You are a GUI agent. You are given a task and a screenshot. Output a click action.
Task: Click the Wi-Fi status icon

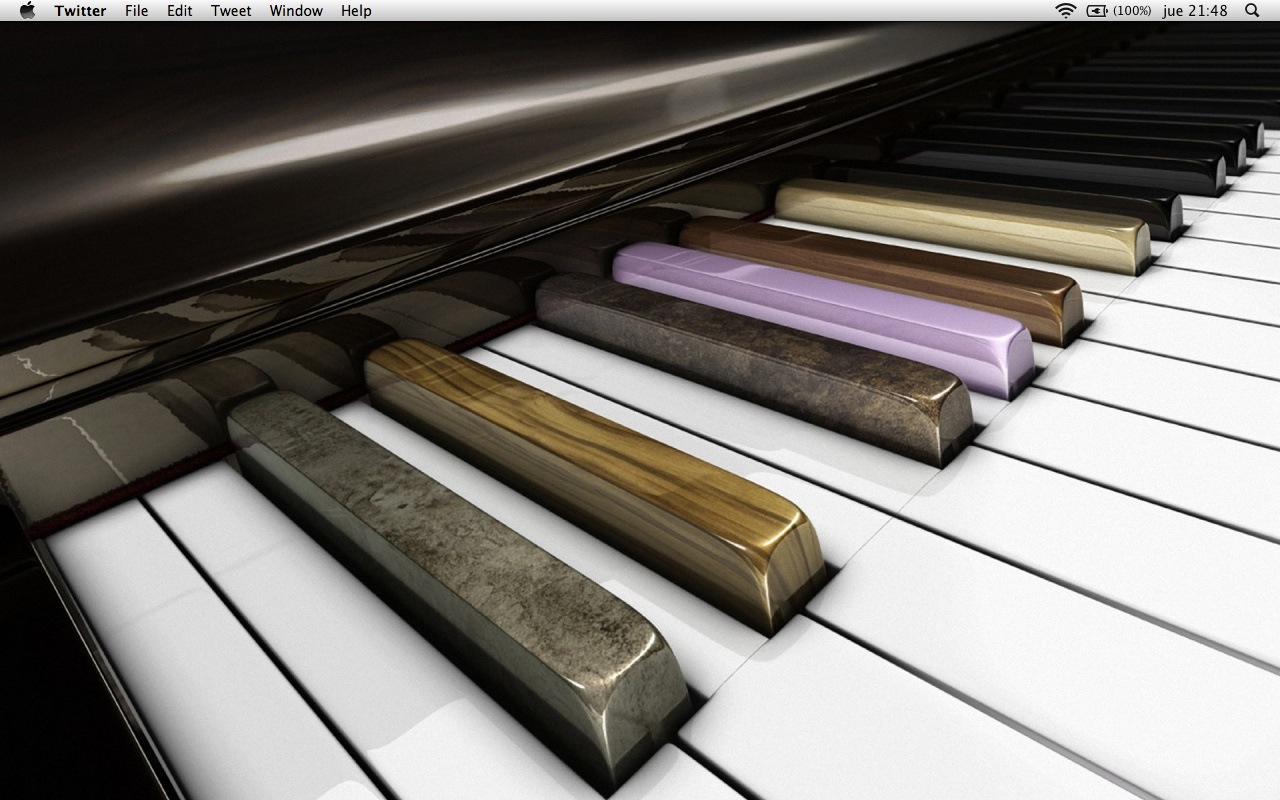(x=1066, y=10)
